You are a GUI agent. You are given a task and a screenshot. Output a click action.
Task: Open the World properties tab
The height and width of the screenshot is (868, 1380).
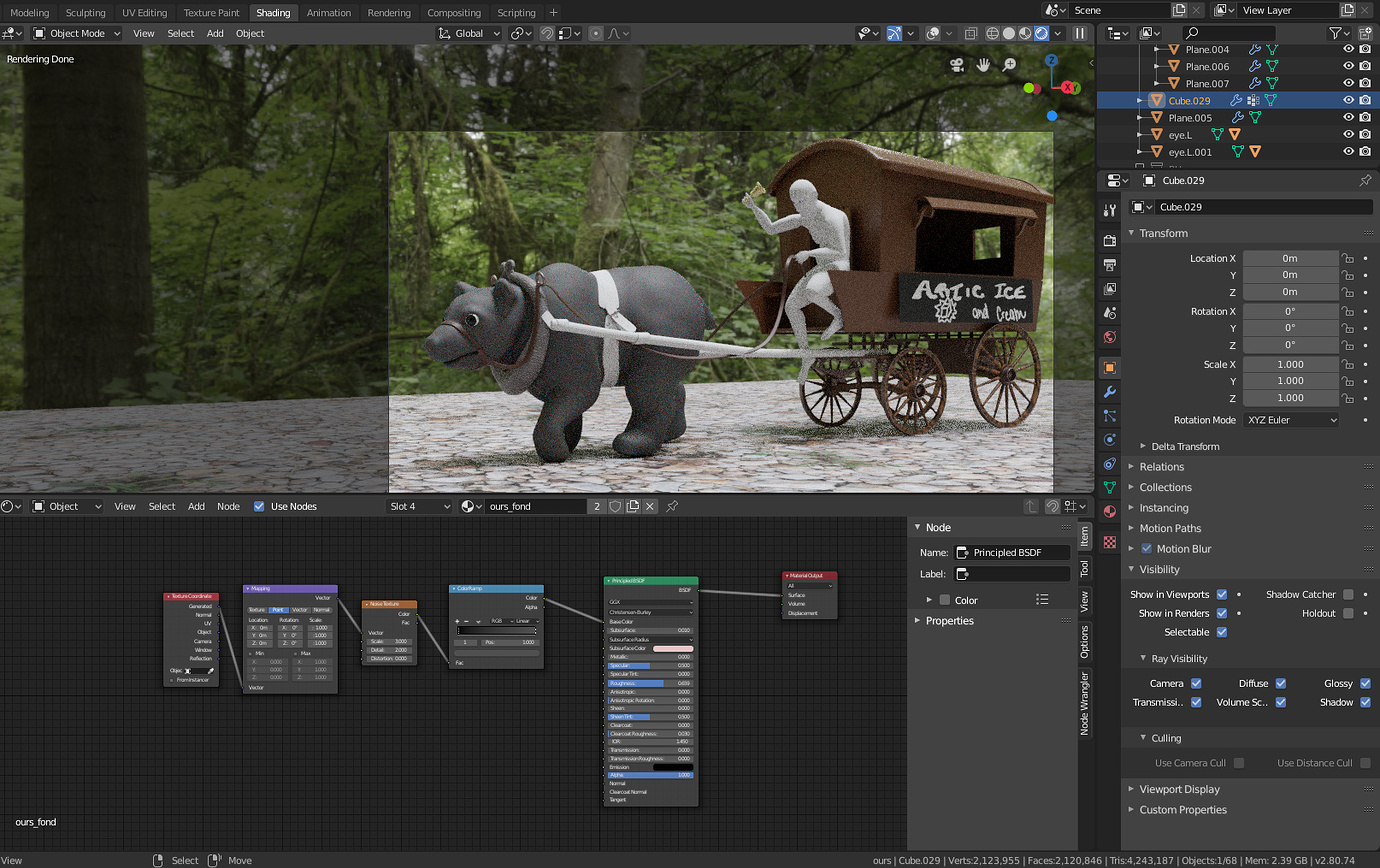coord(1109,337)
